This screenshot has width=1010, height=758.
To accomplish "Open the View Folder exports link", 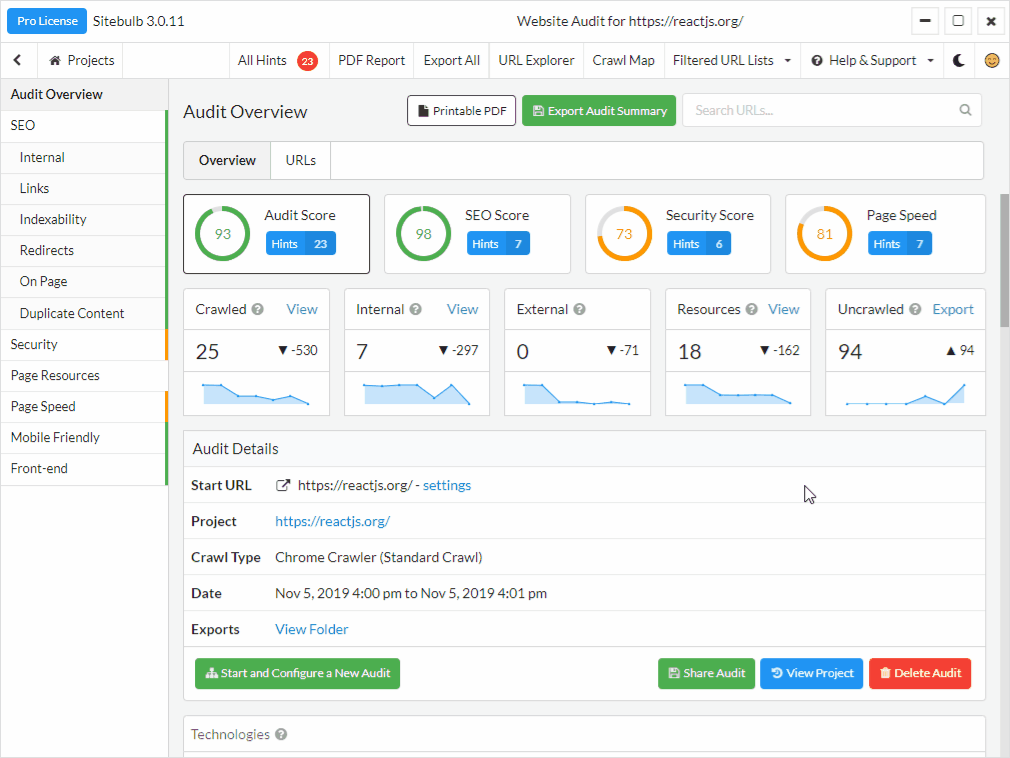I will (x=311, y=629).
